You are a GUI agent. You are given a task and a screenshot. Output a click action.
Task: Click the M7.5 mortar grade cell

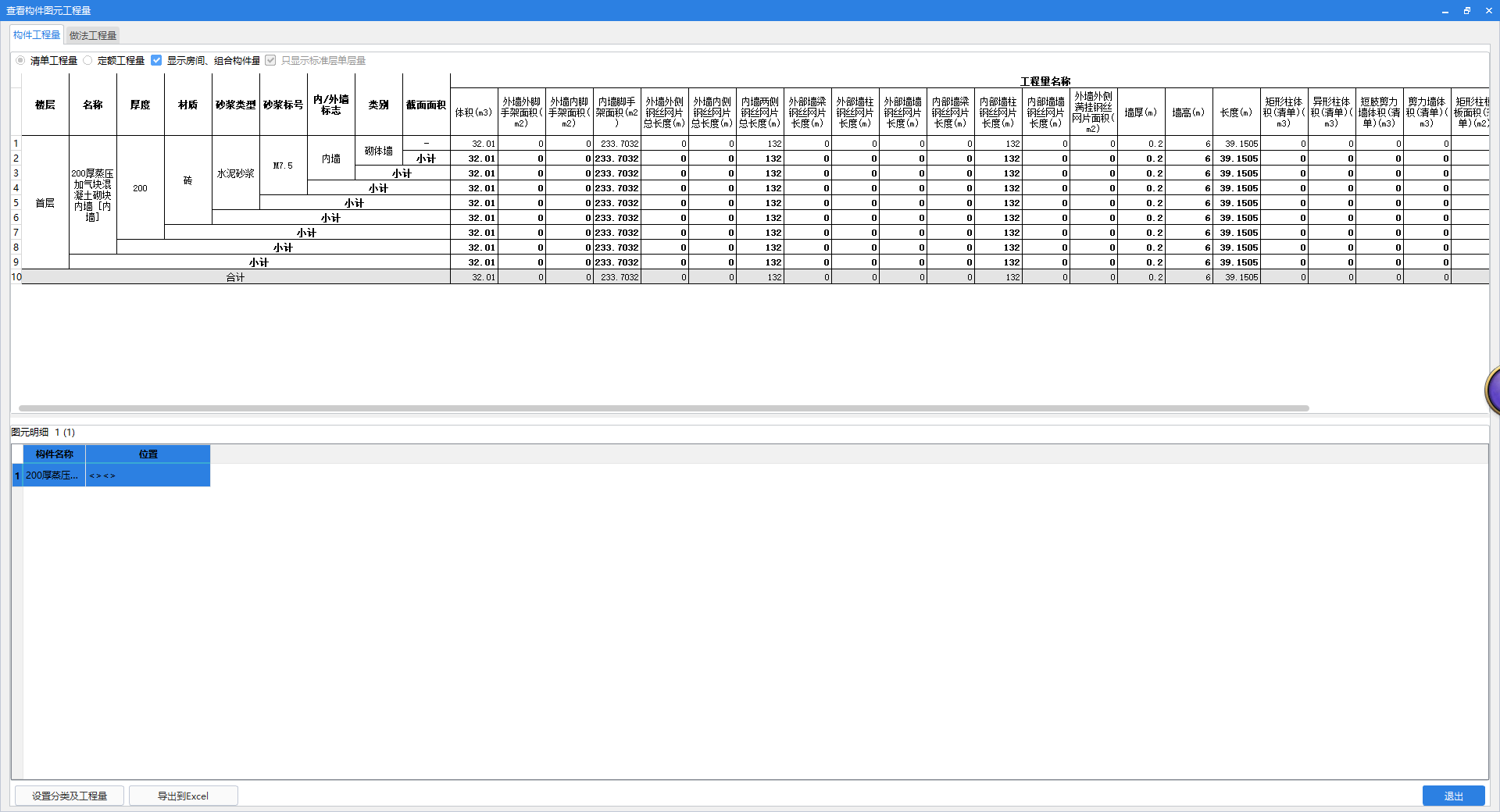(x=284, y=166)
